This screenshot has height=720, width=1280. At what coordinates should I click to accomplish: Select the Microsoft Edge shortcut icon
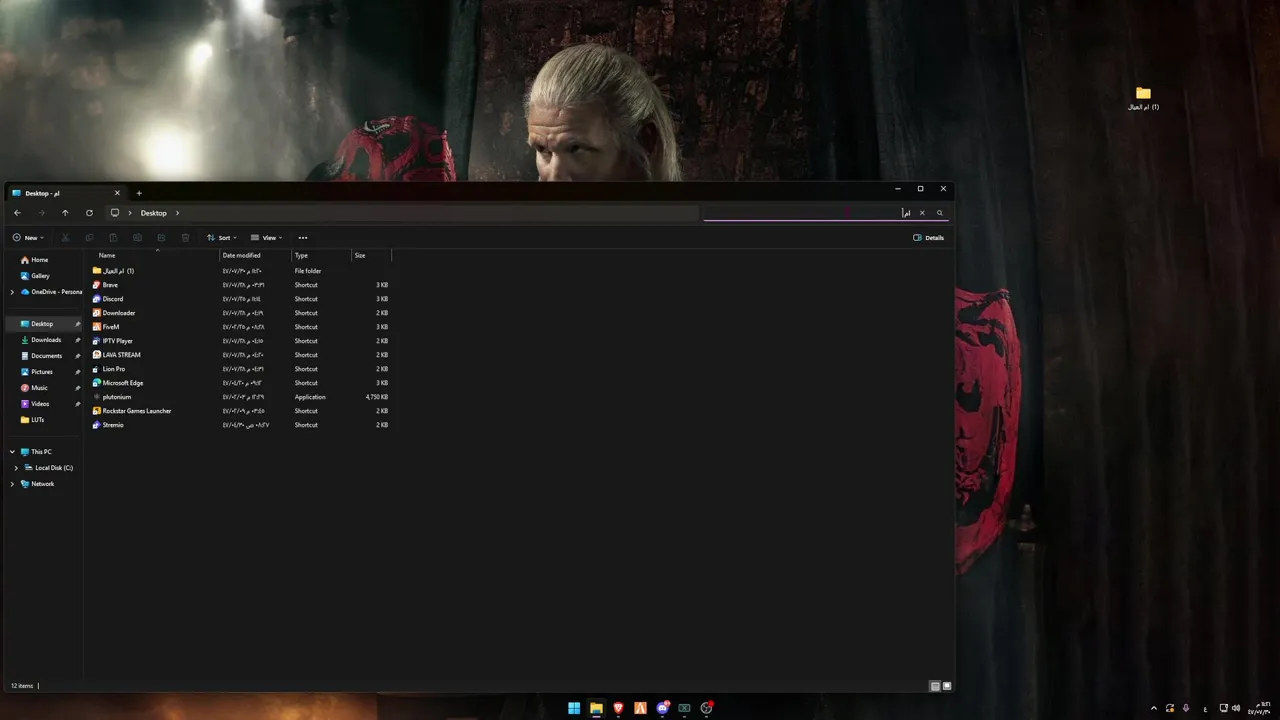pyautogui.click(x=97, y=383)
